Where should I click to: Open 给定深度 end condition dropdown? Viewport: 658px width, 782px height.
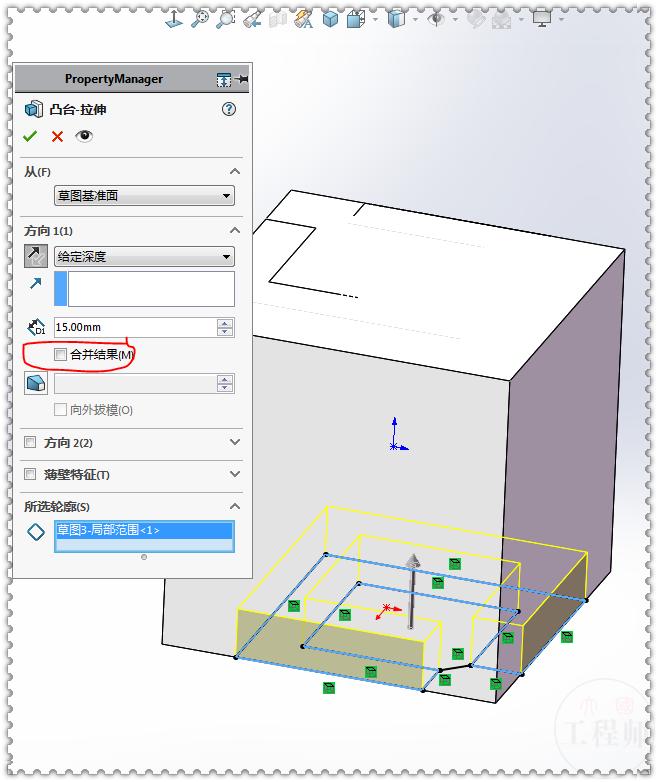144,257
